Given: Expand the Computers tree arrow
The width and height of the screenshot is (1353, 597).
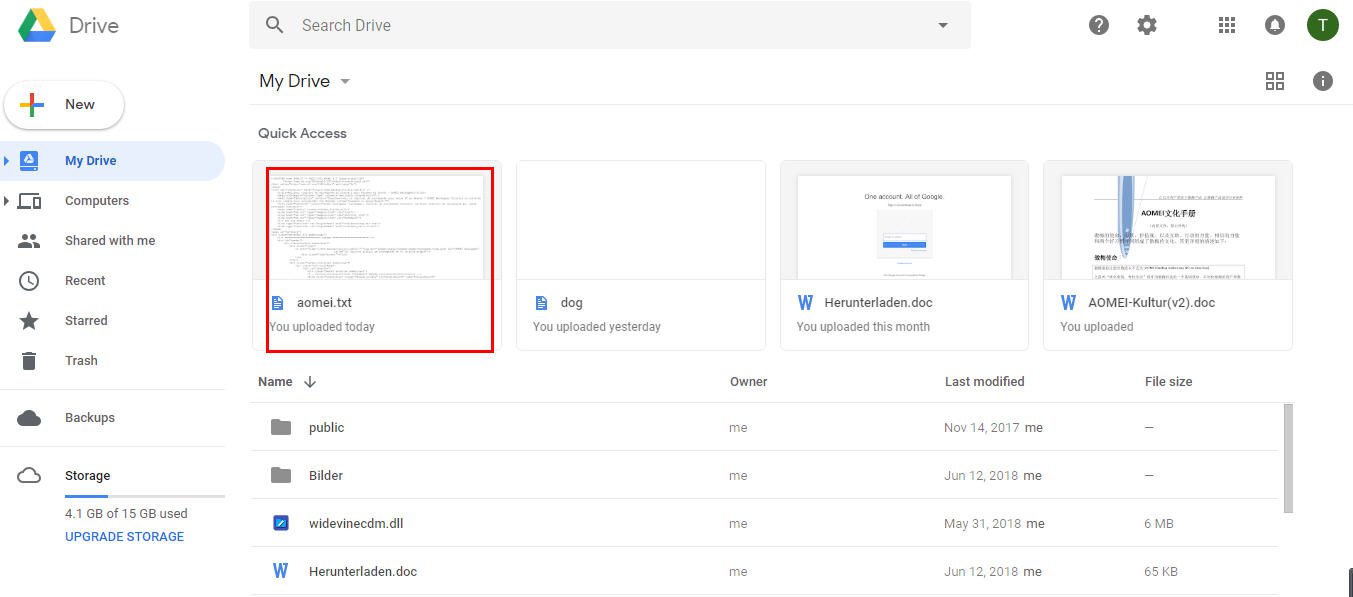Looking at the screenshot, I should (7, 200).
